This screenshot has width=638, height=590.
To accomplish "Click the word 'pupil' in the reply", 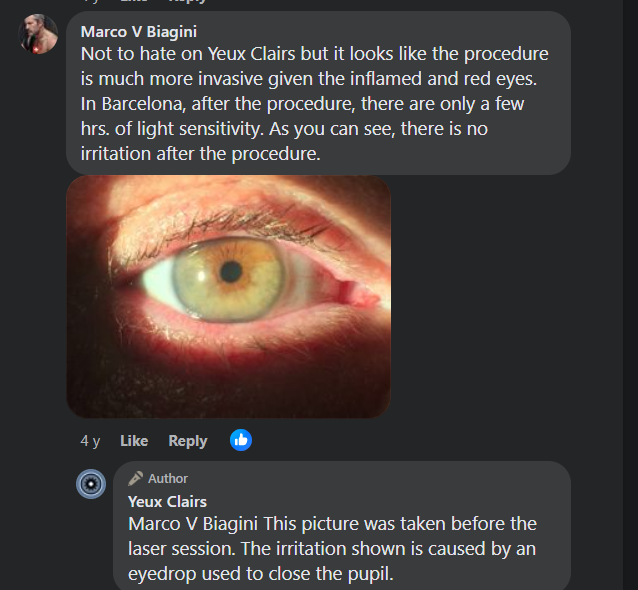I will (365, 575).
